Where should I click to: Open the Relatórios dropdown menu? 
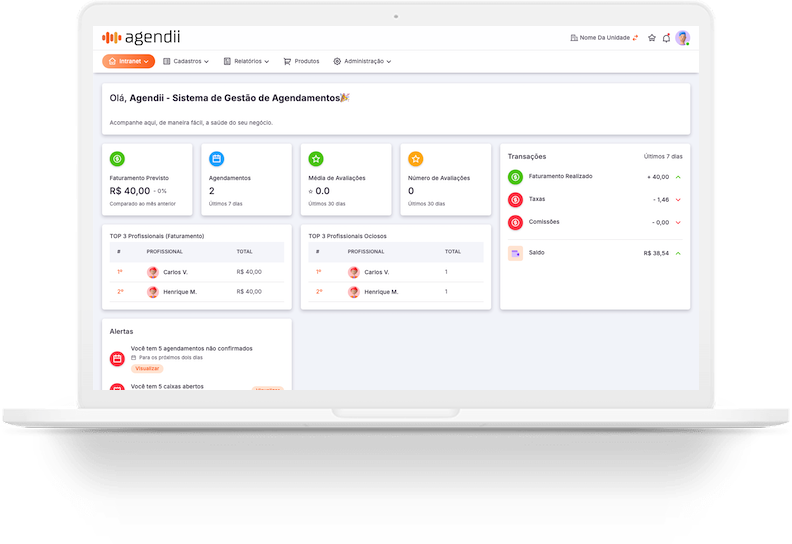pyautogui.click(x=246, y=61)
